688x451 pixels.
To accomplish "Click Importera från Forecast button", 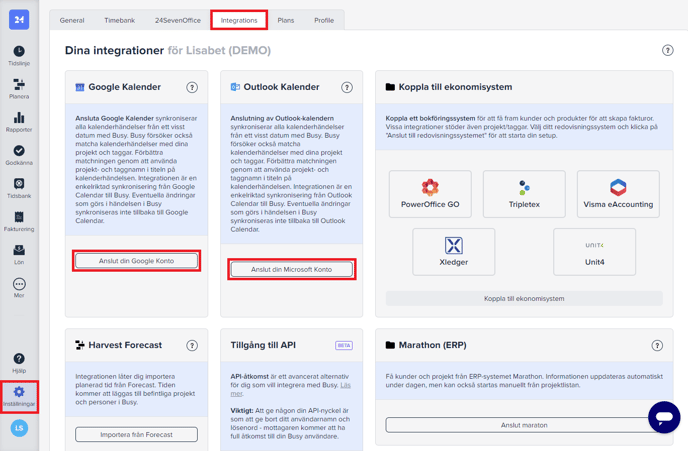I will click(x=136, y=435).
